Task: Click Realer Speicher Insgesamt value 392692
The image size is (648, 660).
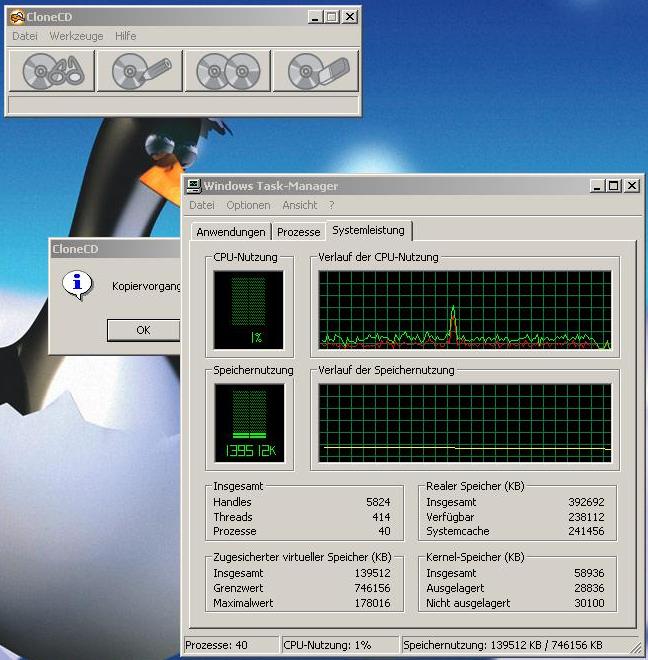Action: click(586, 502)
